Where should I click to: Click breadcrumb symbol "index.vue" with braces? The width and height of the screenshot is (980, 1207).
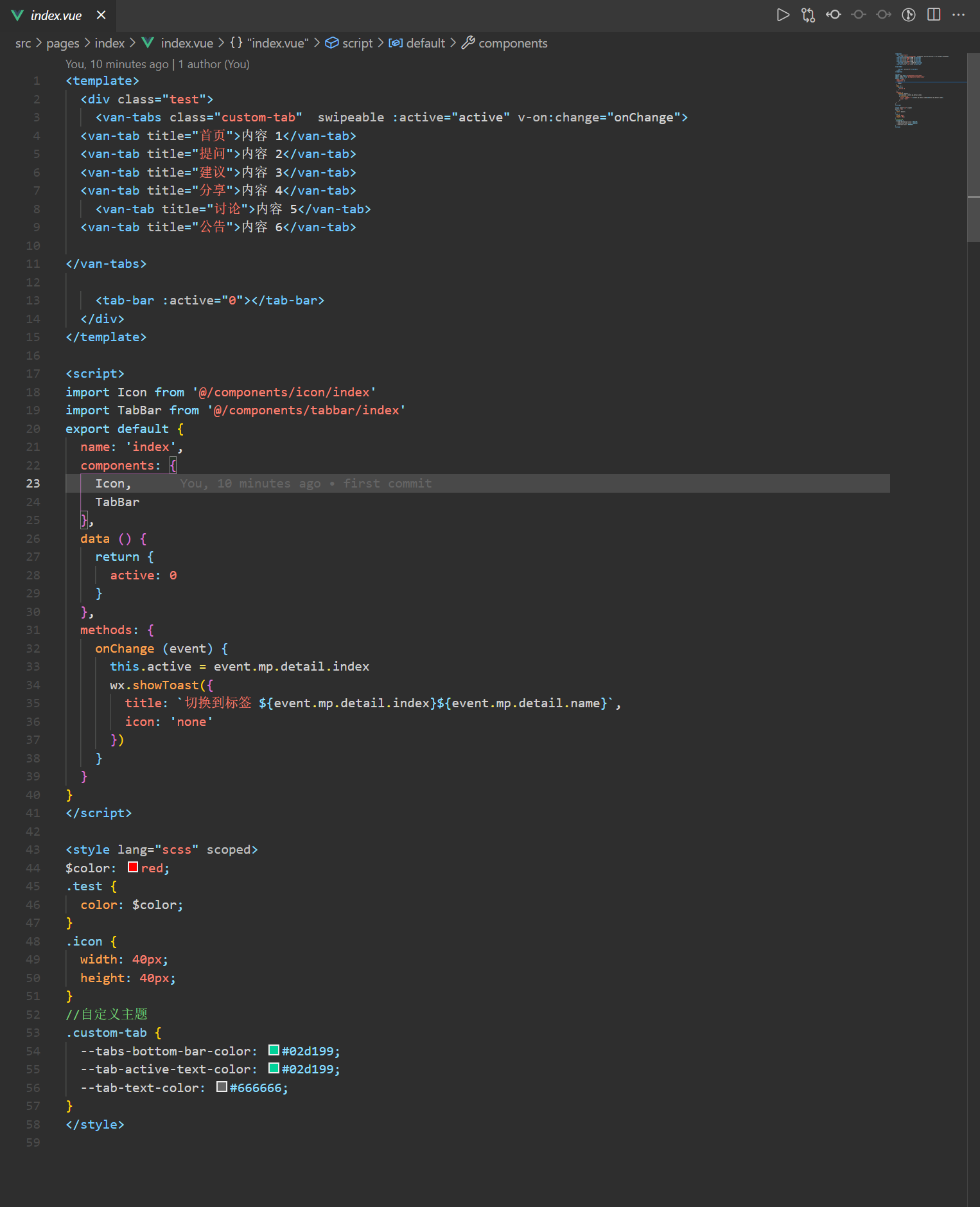(x=270, y=43)
